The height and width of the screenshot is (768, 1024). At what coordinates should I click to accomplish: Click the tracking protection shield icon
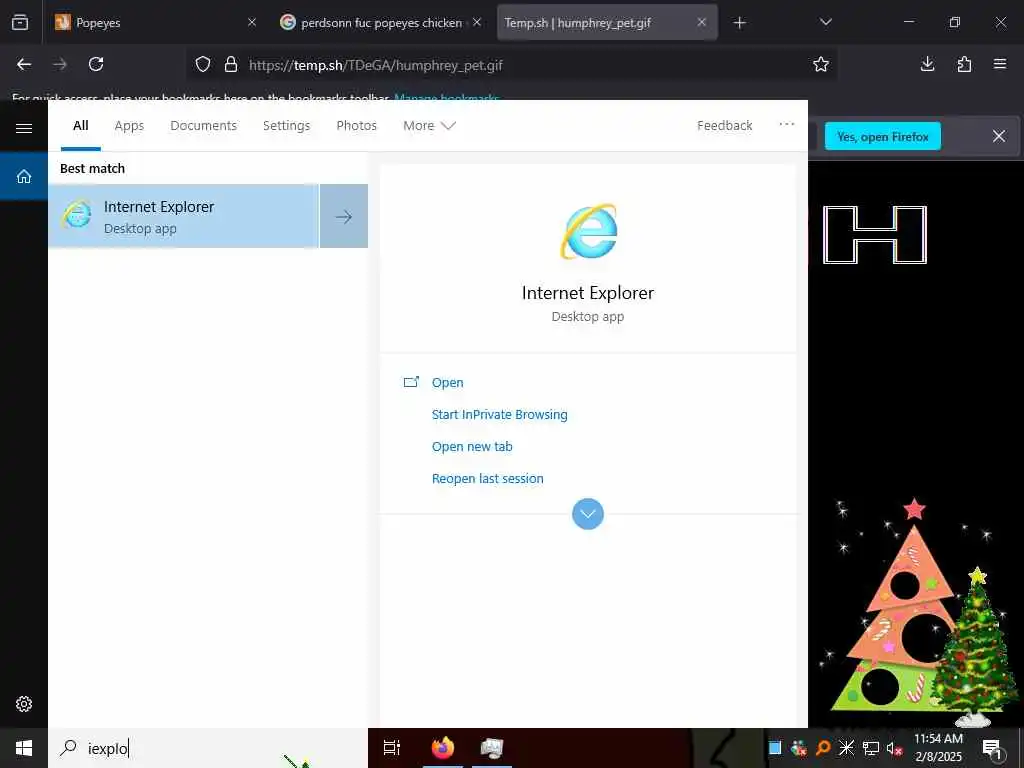(203, 65)
